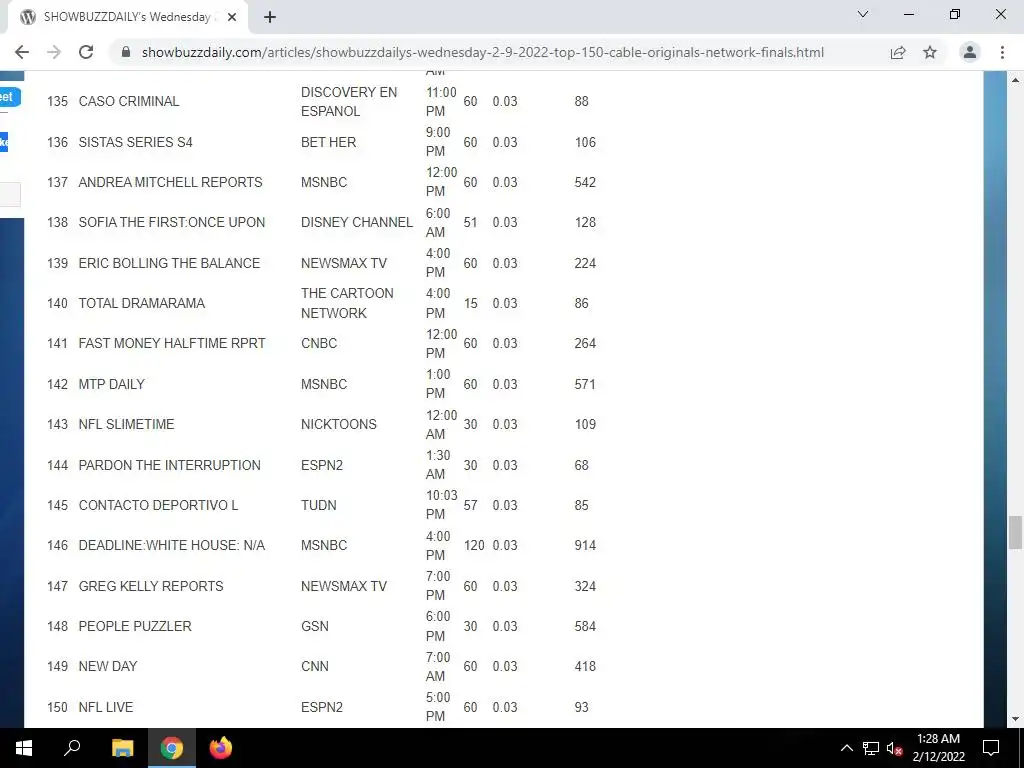Click rank number 150
The image size is (1024, 768).
[57, 707]
